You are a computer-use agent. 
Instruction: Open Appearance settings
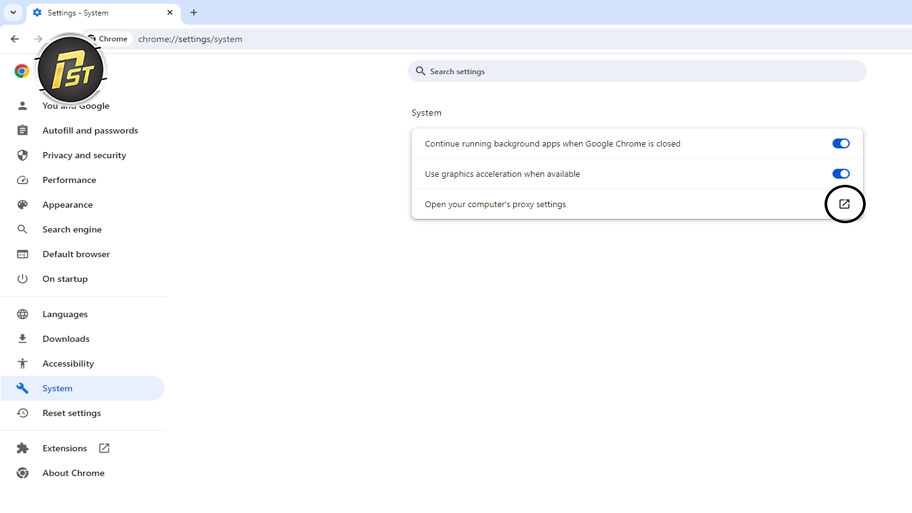pyautogui.click(x=67, y=205)
